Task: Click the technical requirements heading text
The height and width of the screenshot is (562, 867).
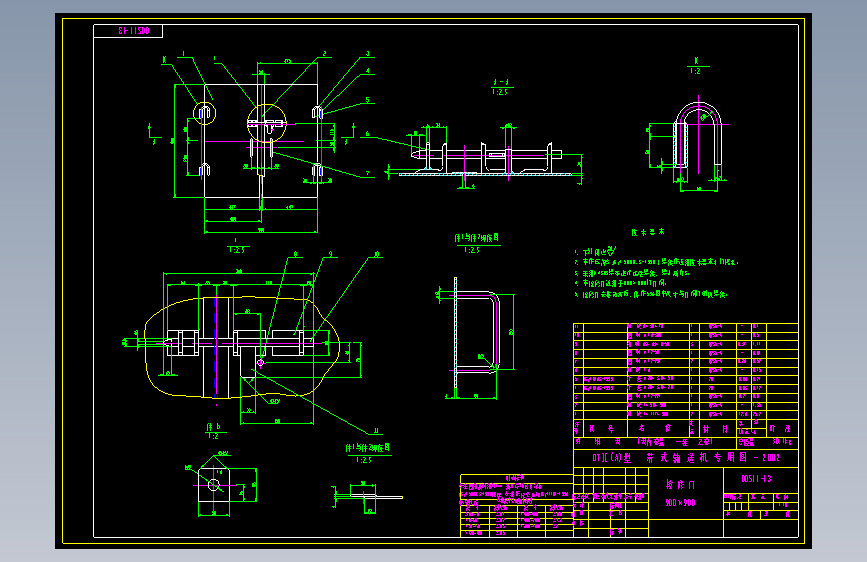Action: [x=648, y=232]
